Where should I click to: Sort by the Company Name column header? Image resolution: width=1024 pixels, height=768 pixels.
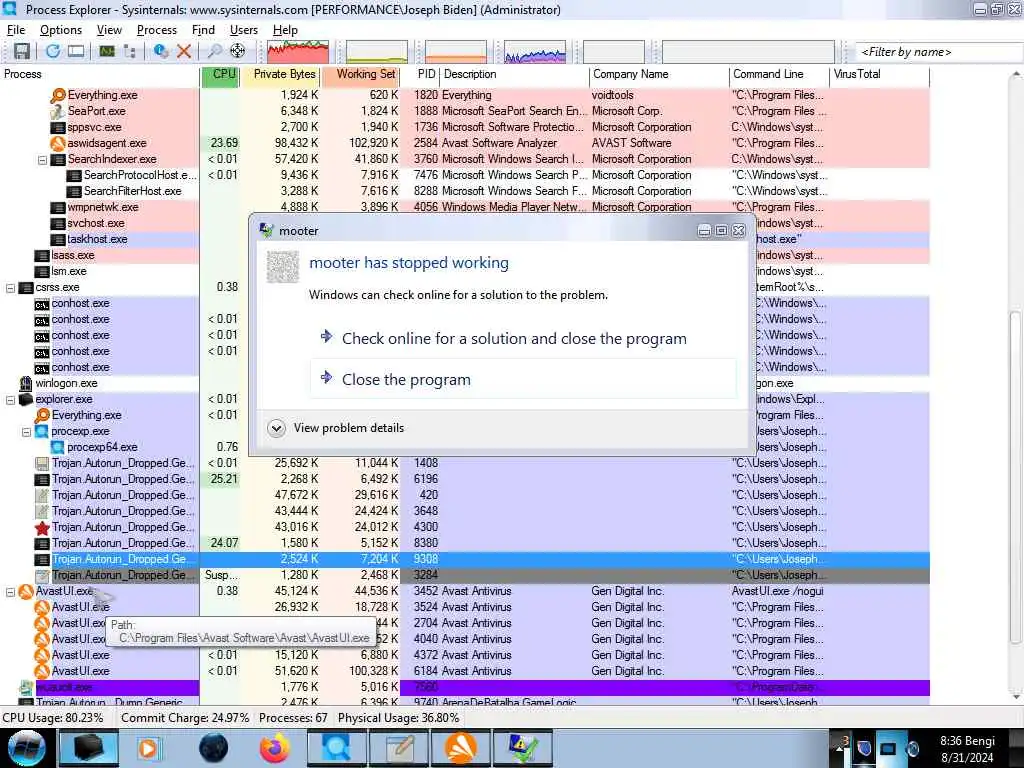click(658, 74)
